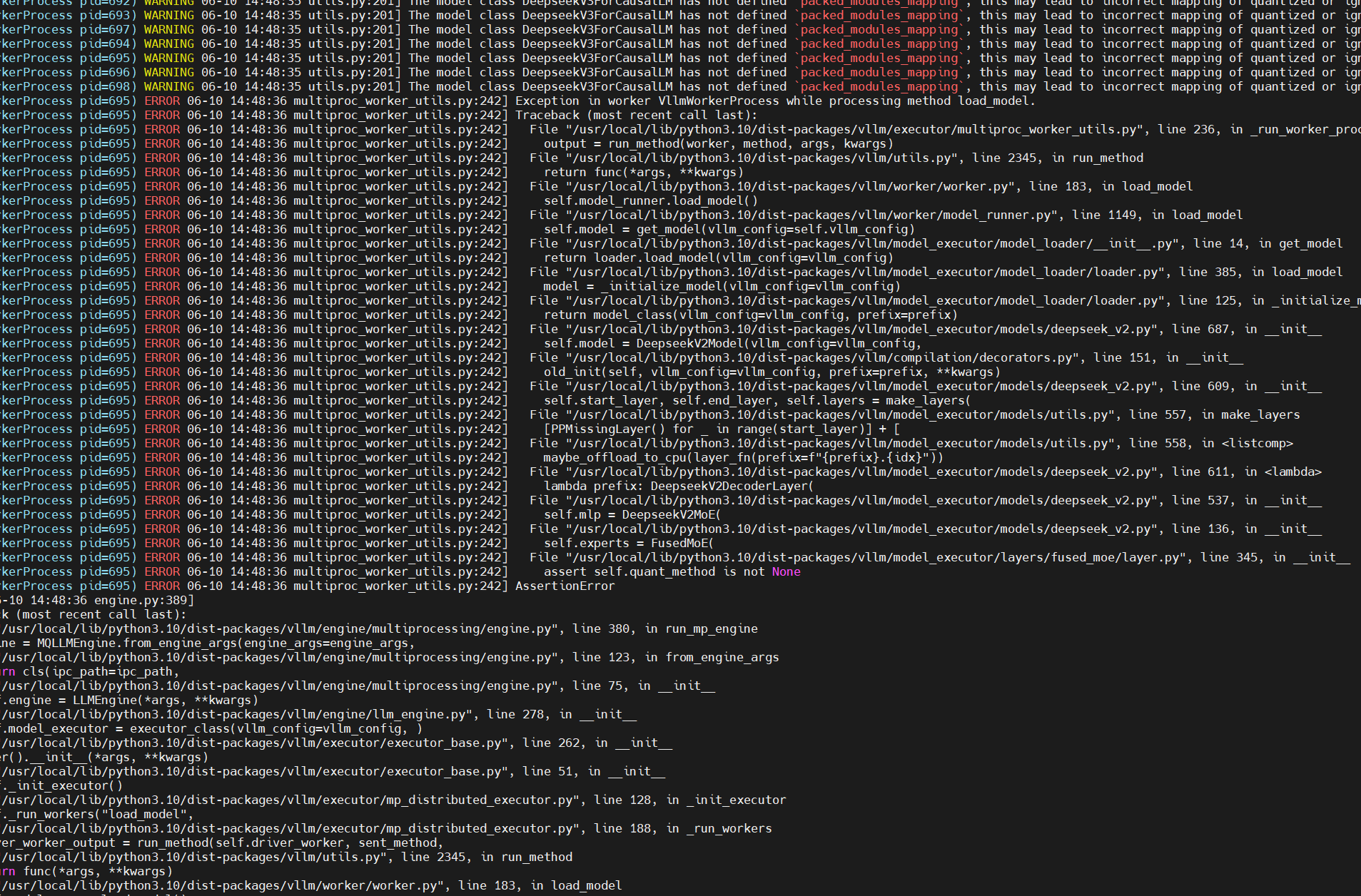
Task: Click the magenta 'None' word in the assert line
Action: point(786,571)
